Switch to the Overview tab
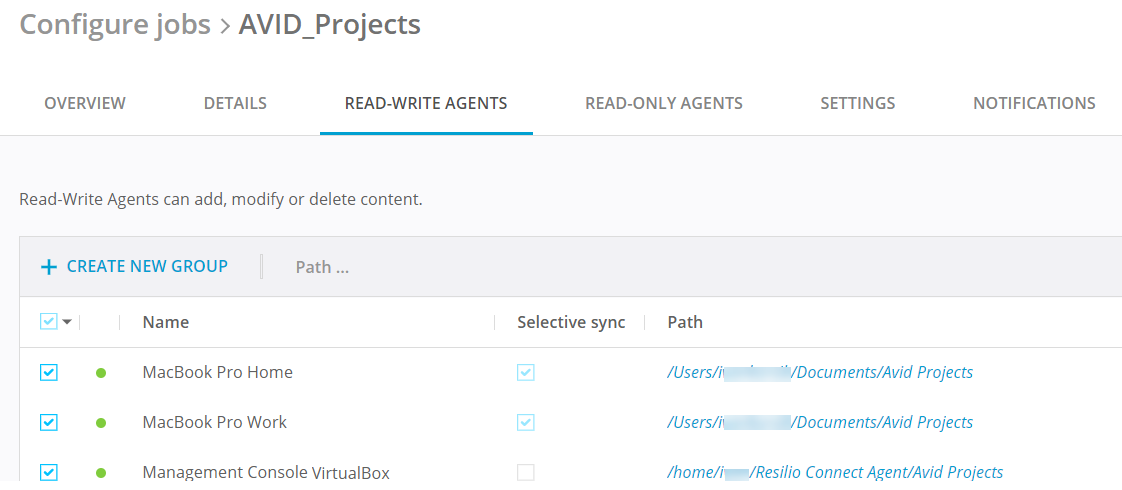Viewport: 1122px width, 490px height. pyautogui.click(x=85, y=103)
